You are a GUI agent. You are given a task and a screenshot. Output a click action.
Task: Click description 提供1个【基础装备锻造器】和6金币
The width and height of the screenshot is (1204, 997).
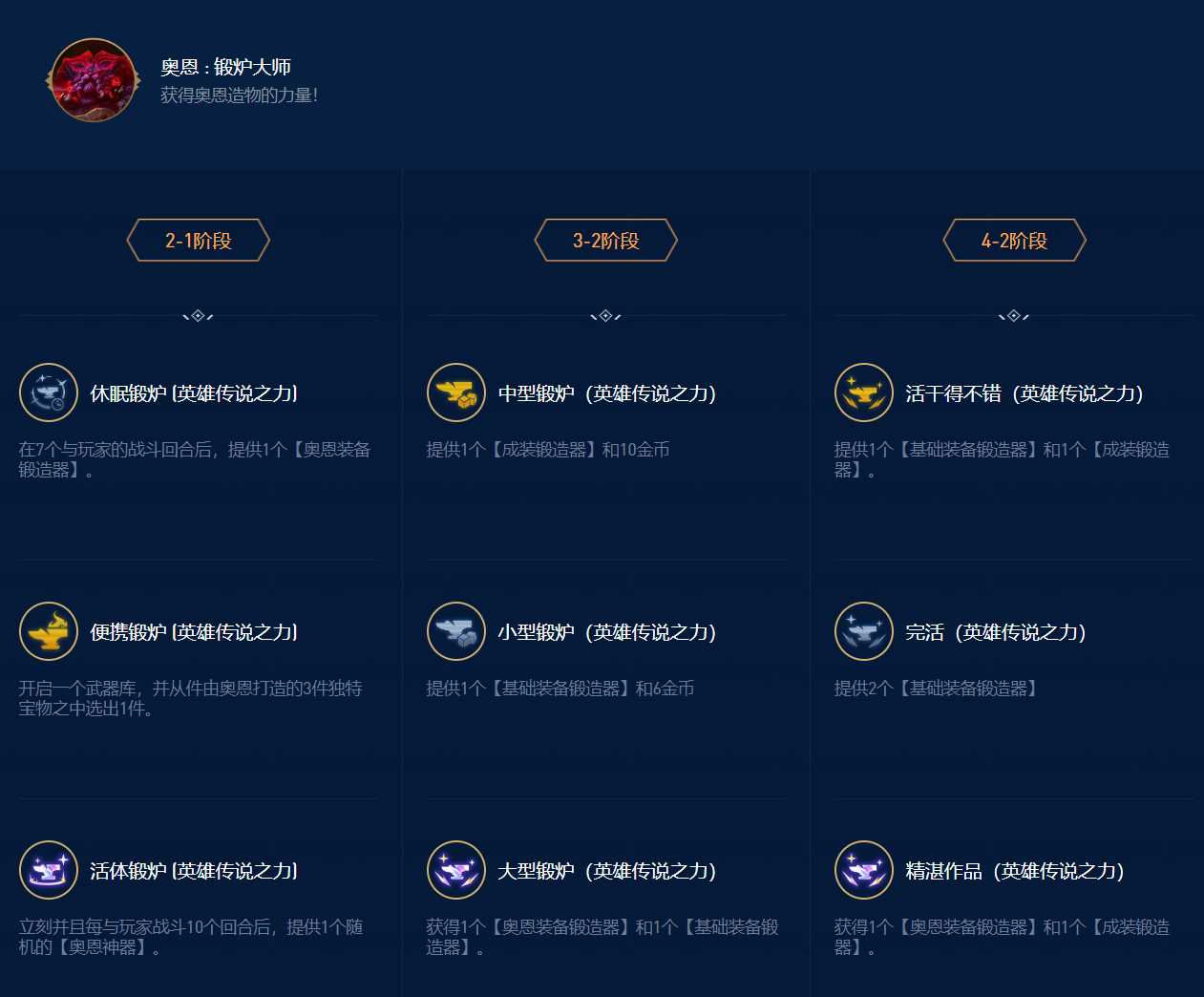click(x=560, y=689)
